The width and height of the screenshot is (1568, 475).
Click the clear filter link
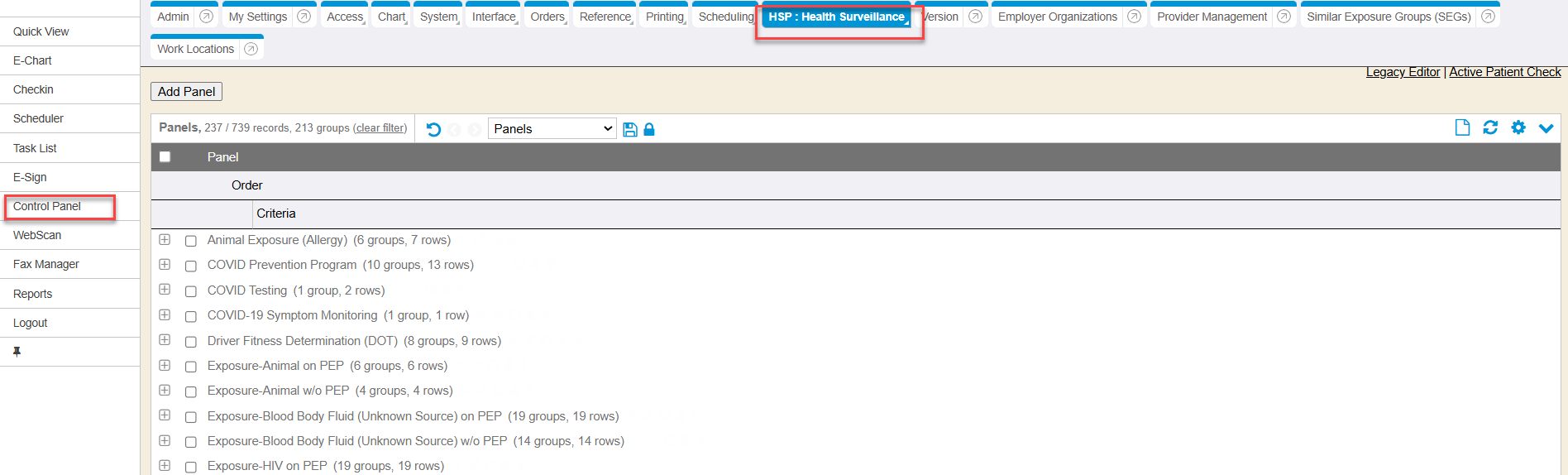[x=380, y=128]
